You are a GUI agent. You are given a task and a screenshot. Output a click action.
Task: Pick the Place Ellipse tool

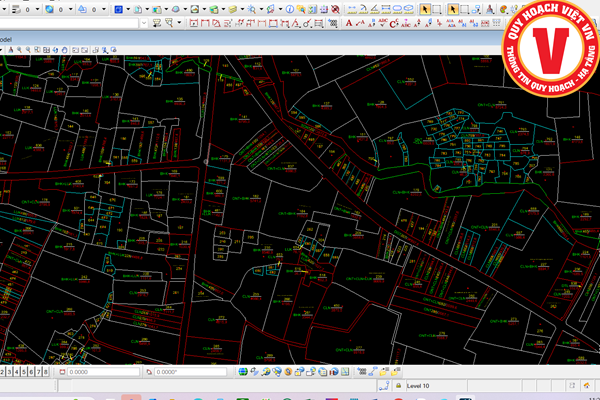pyautogui.click(x=396, y=8)
